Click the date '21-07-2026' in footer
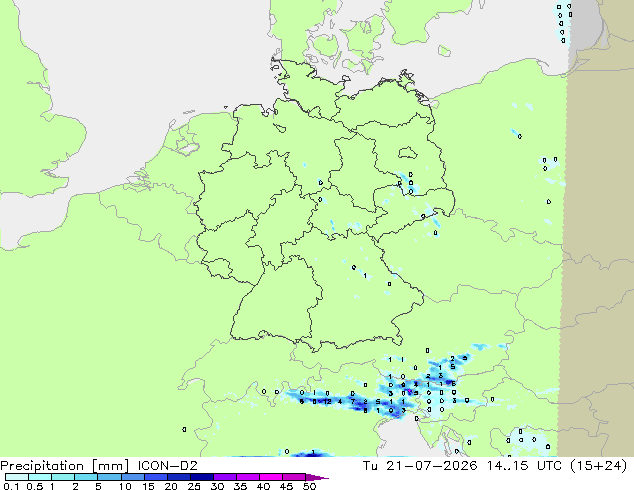634x490 pixels. click(x=431, y=466)
